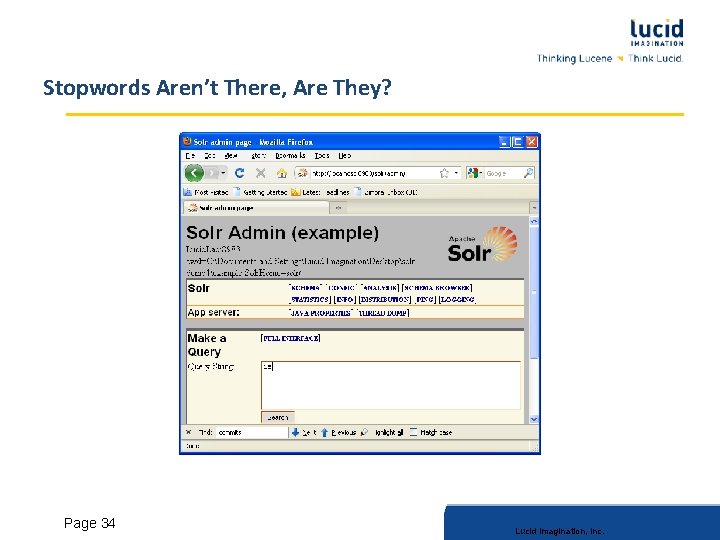Click the localhost solr admin URL field
Viewport: 720px width, 540px height.
click(x=373, y=173)
